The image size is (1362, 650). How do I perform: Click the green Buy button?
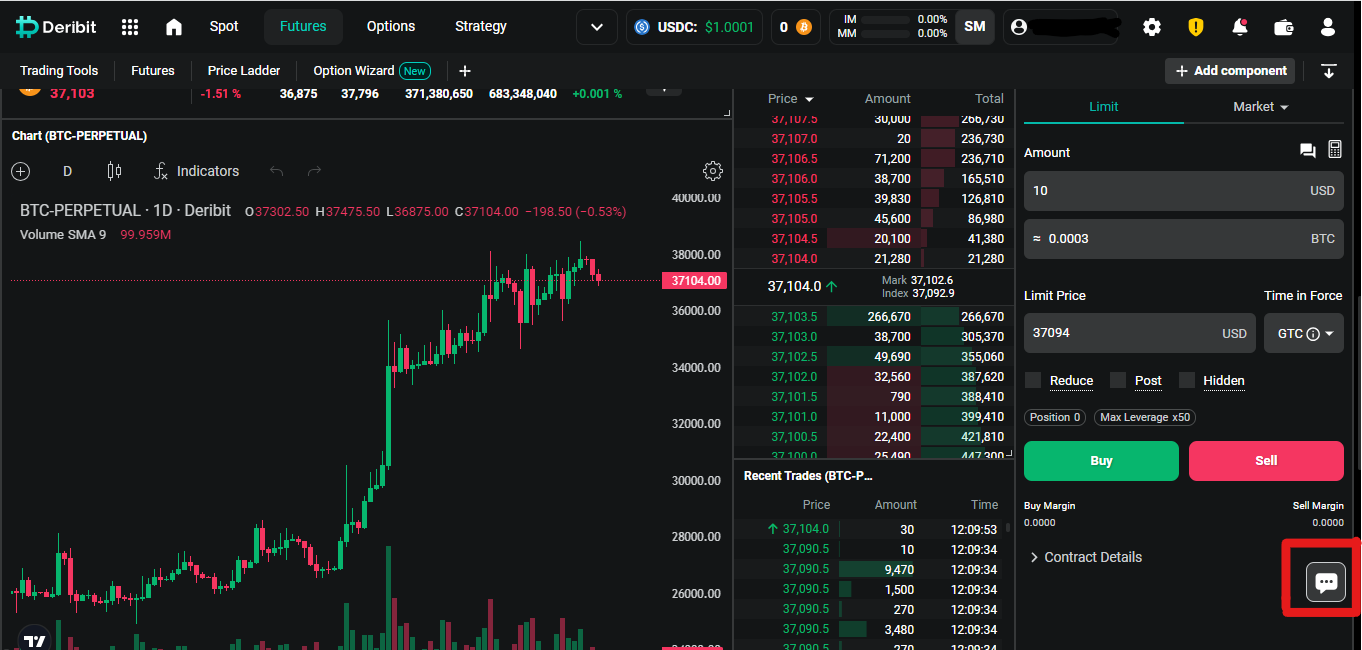1101,461
